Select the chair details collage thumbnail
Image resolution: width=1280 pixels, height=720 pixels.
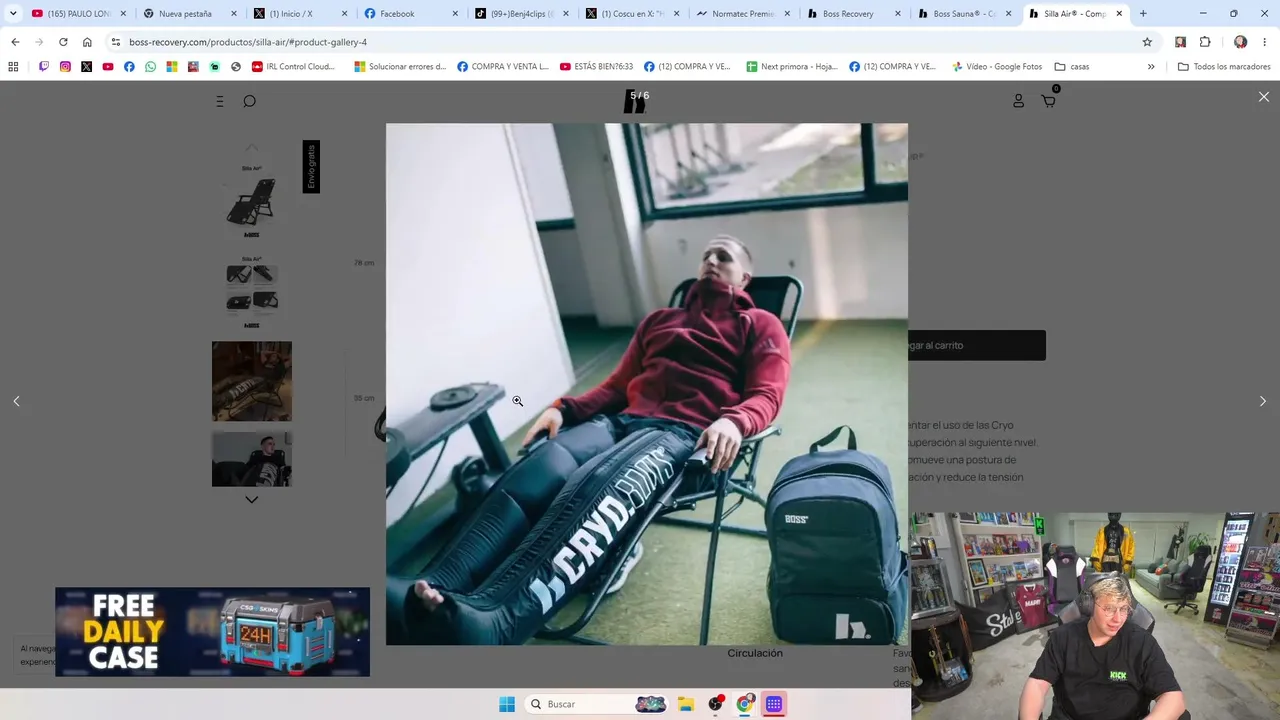(x=252, y=291)
